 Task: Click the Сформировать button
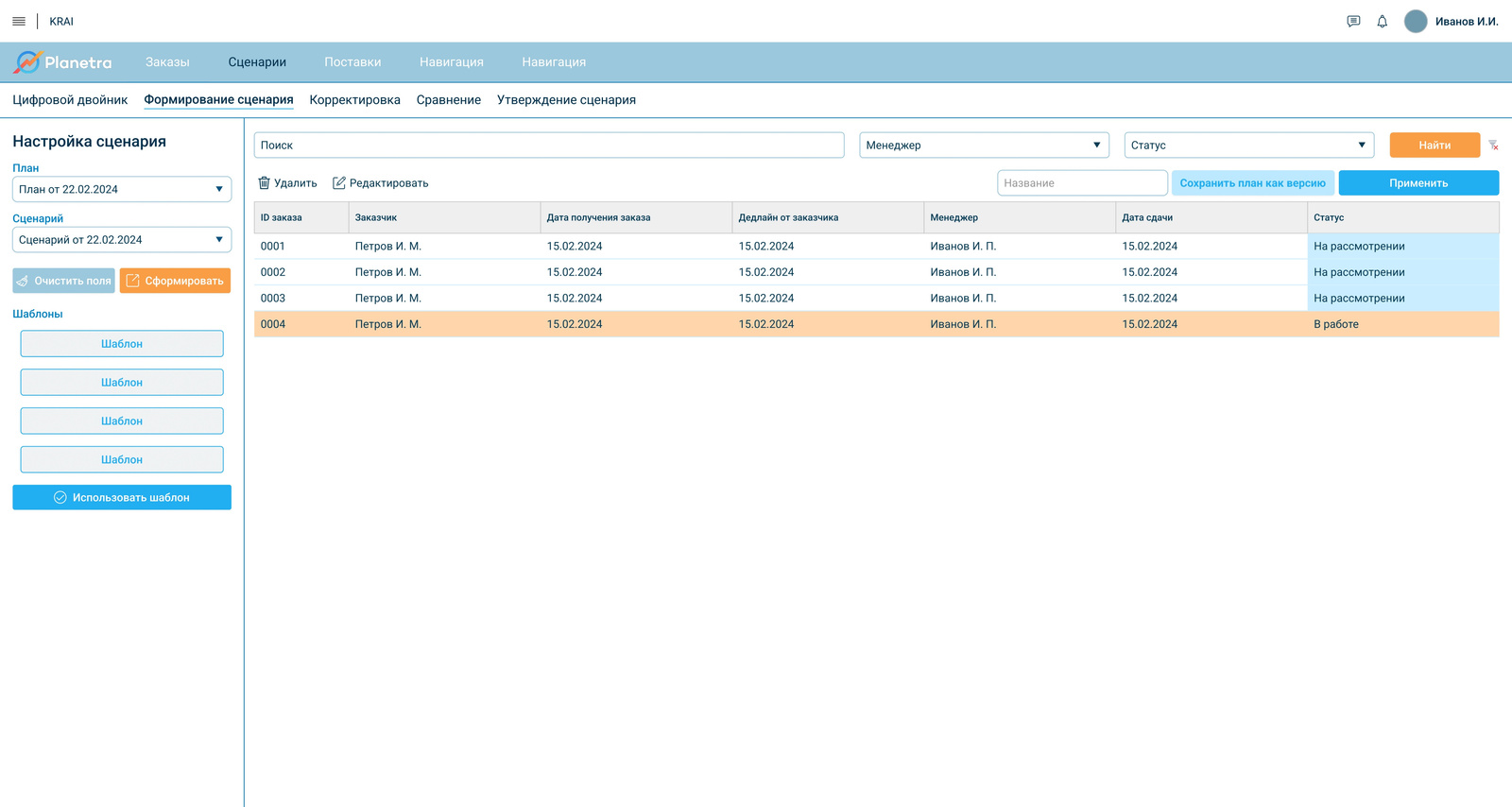point(175,281)
